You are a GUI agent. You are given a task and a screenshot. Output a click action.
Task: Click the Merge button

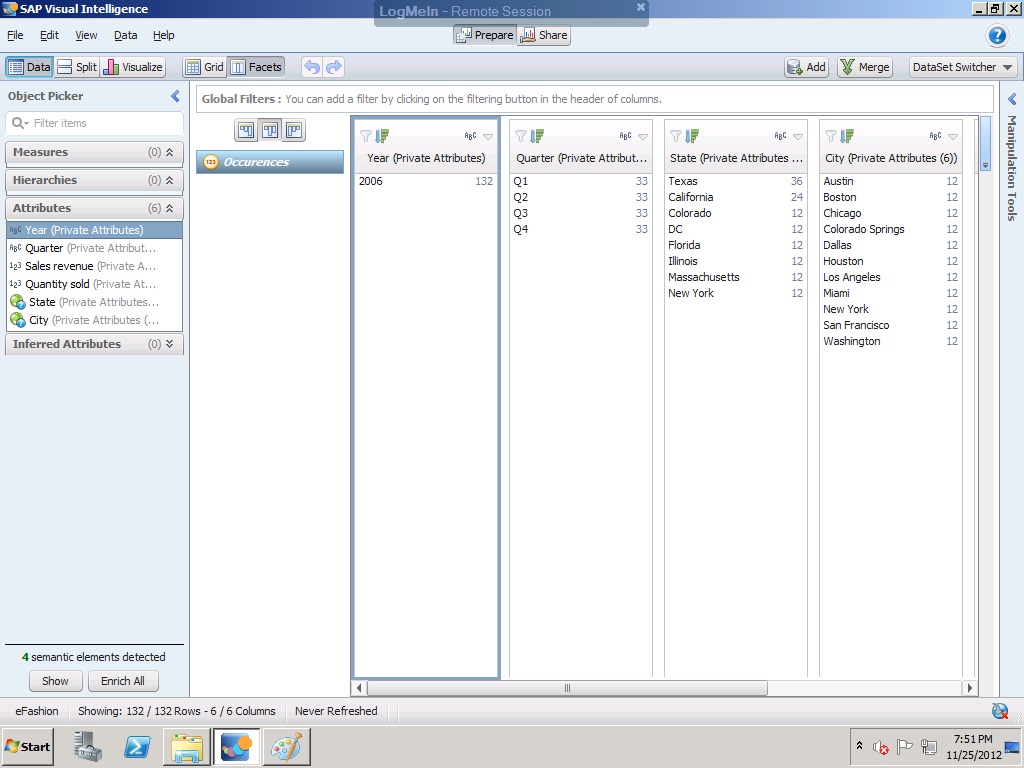click(x=865, y=67)
